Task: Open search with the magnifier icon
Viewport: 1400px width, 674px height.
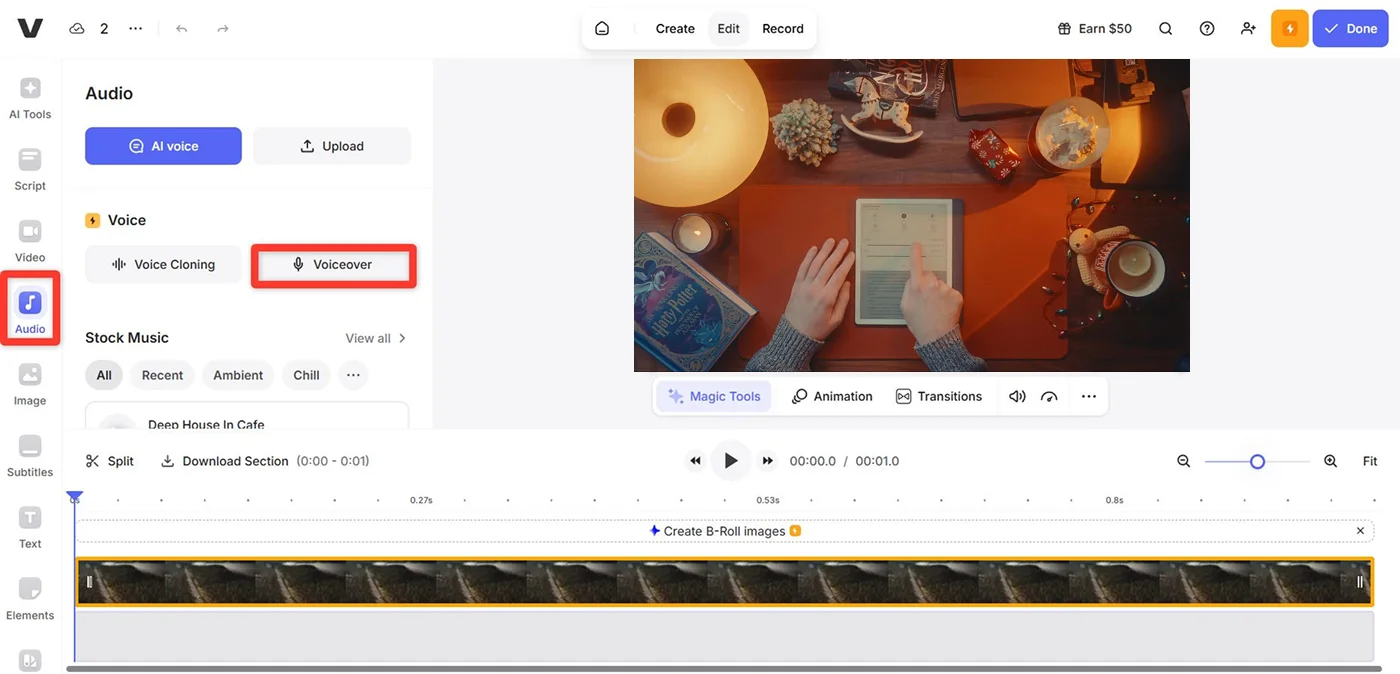Action: (x=1166, y=29)
